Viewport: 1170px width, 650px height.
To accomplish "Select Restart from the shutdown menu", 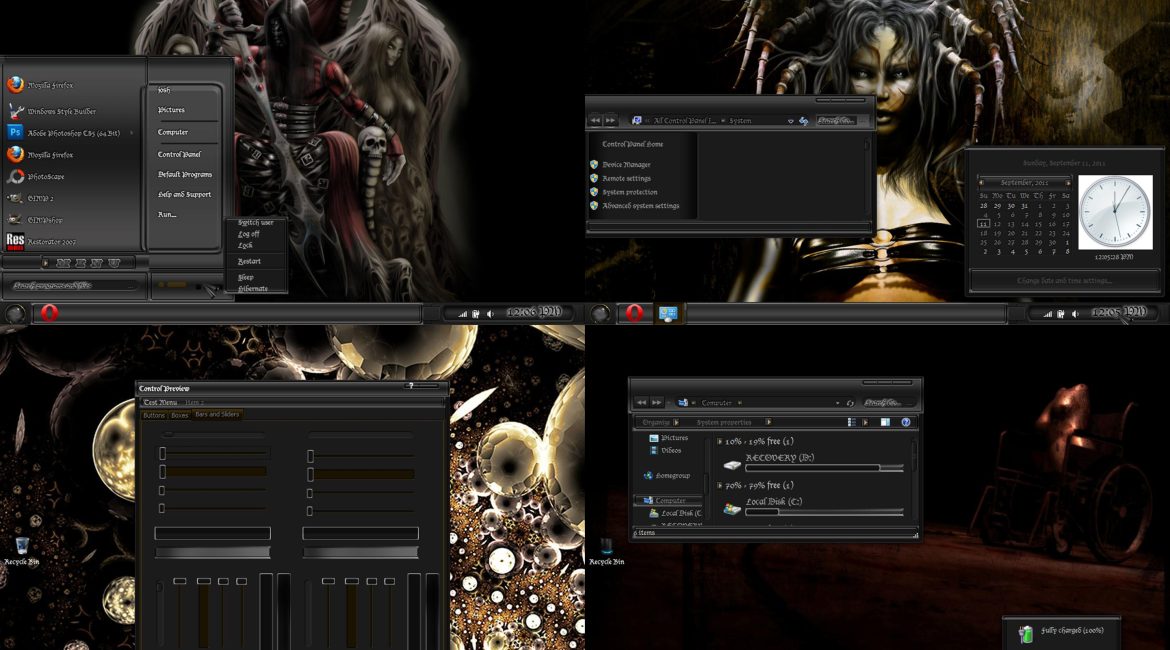I will (x=249, y=261).
